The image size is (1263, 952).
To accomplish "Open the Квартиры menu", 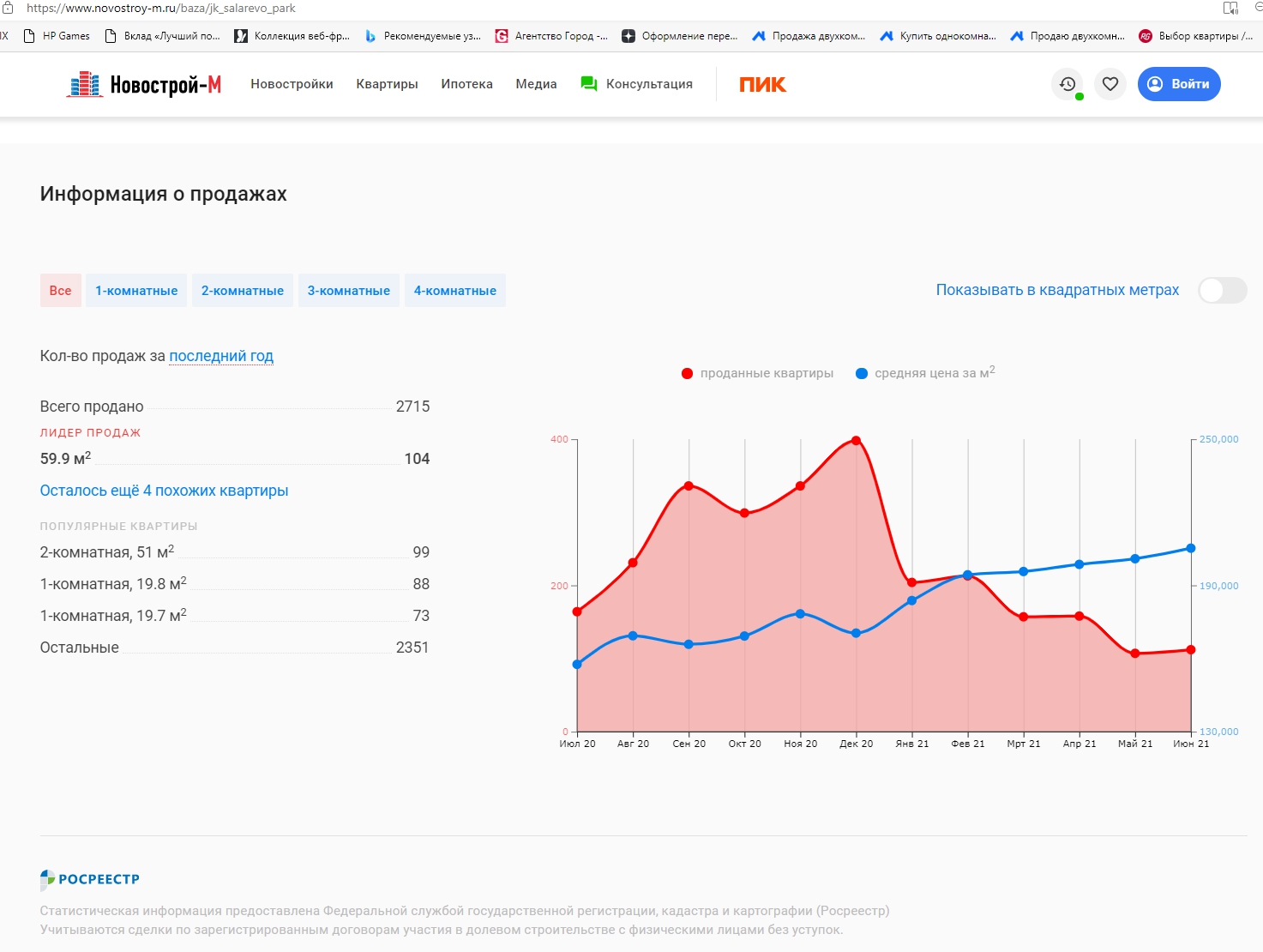I will tap(387, 84).
